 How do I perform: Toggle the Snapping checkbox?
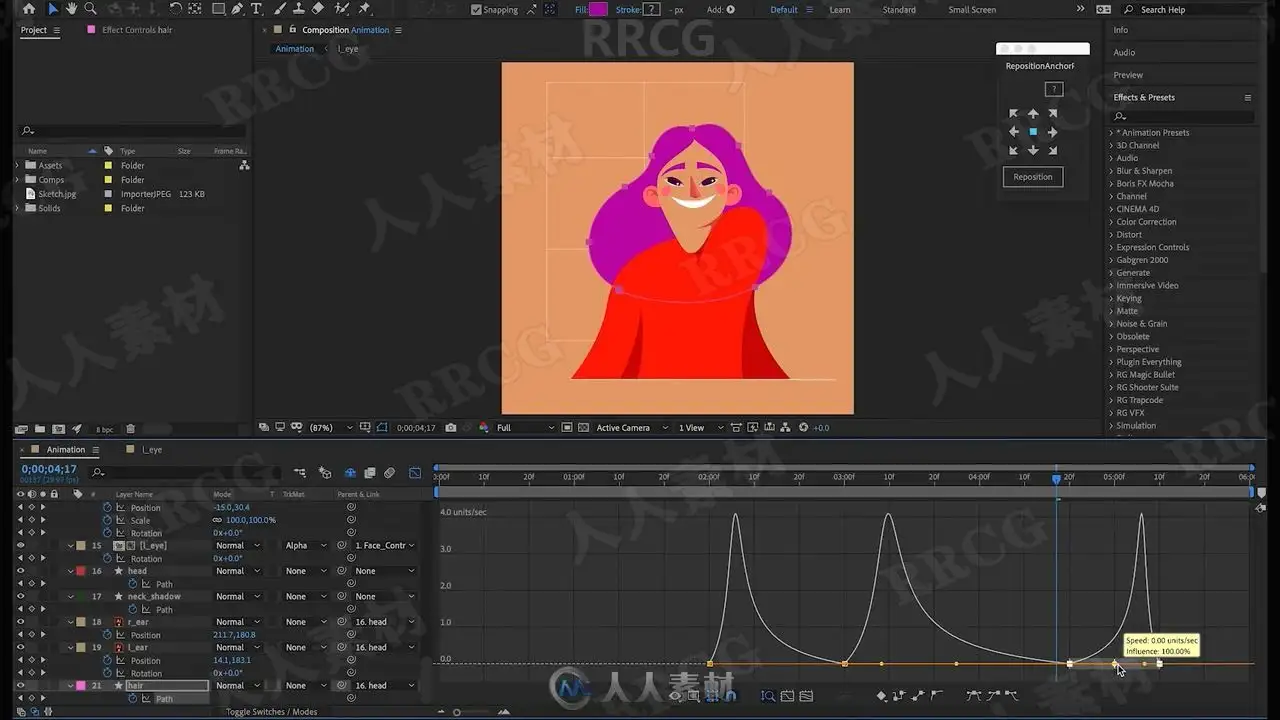[476, 10]
